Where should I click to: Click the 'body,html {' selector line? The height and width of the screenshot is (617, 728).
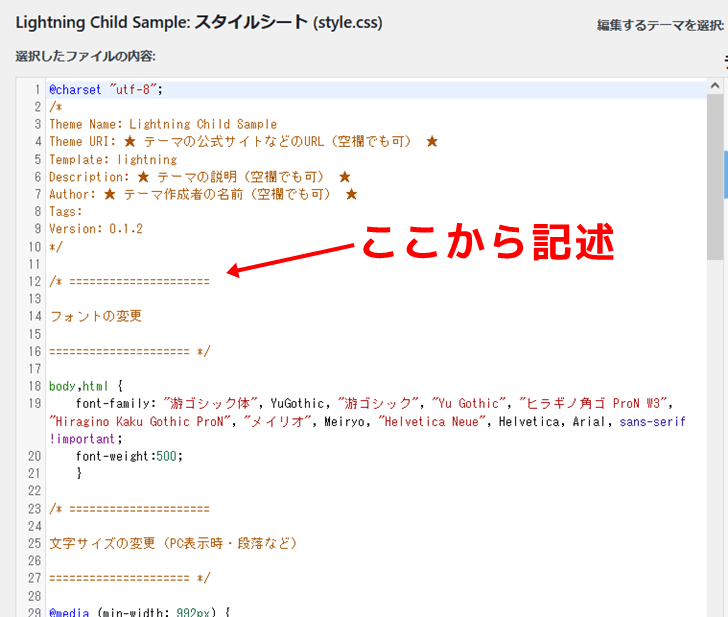(x=86, y=386)
